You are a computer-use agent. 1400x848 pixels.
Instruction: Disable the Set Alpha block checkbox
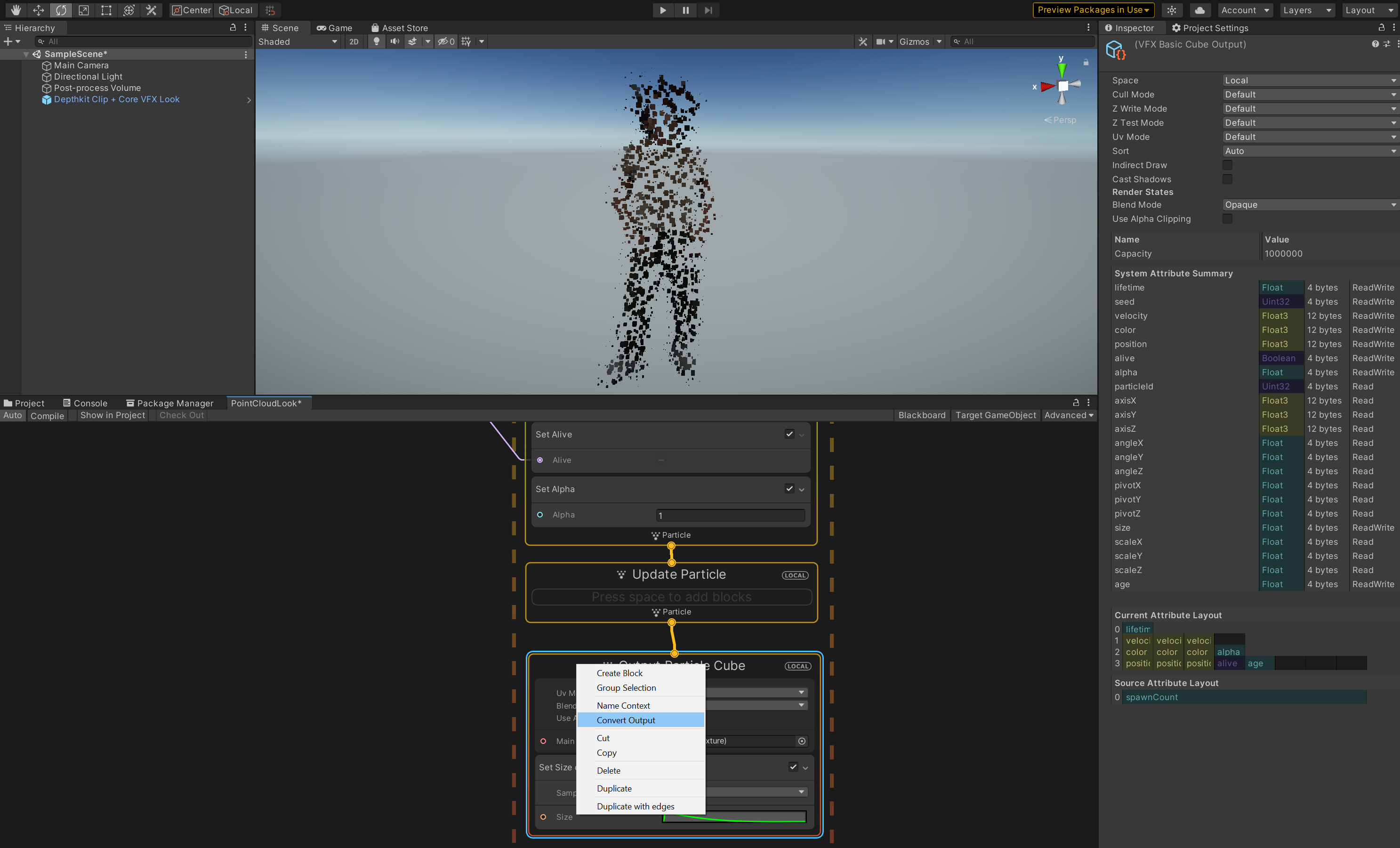click(x=789, y=488)
